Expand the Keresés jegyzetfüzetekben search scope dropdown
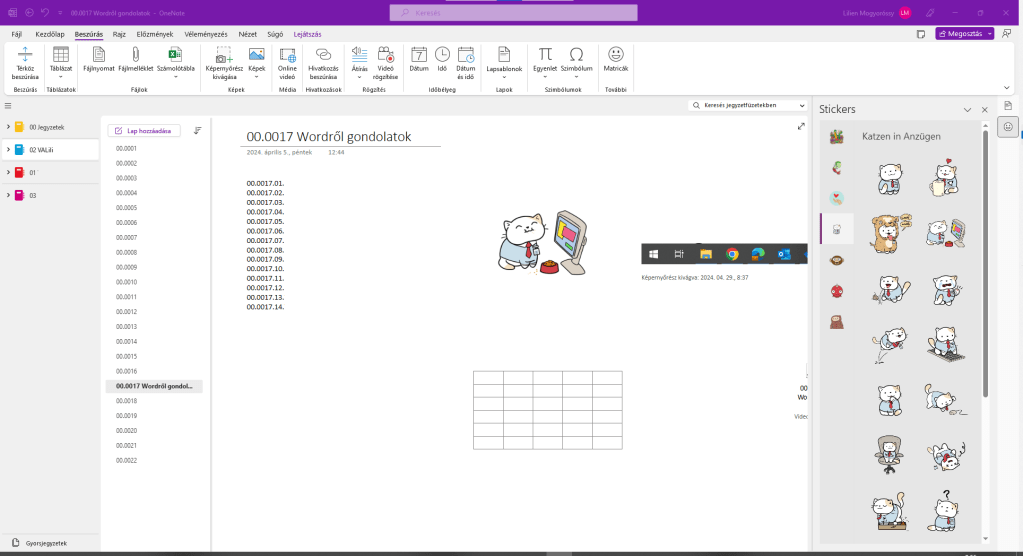Screen dimensions: 1023x556 pyautogui.click(x=802, y=105)
